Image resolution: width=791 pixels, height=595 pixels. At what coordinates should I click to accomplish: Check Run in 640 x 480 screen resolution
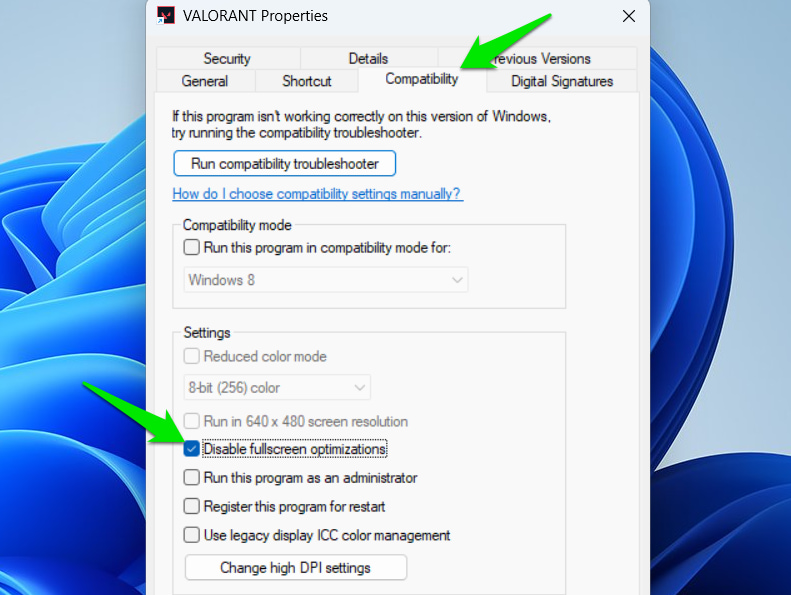(x=191, y=421)
